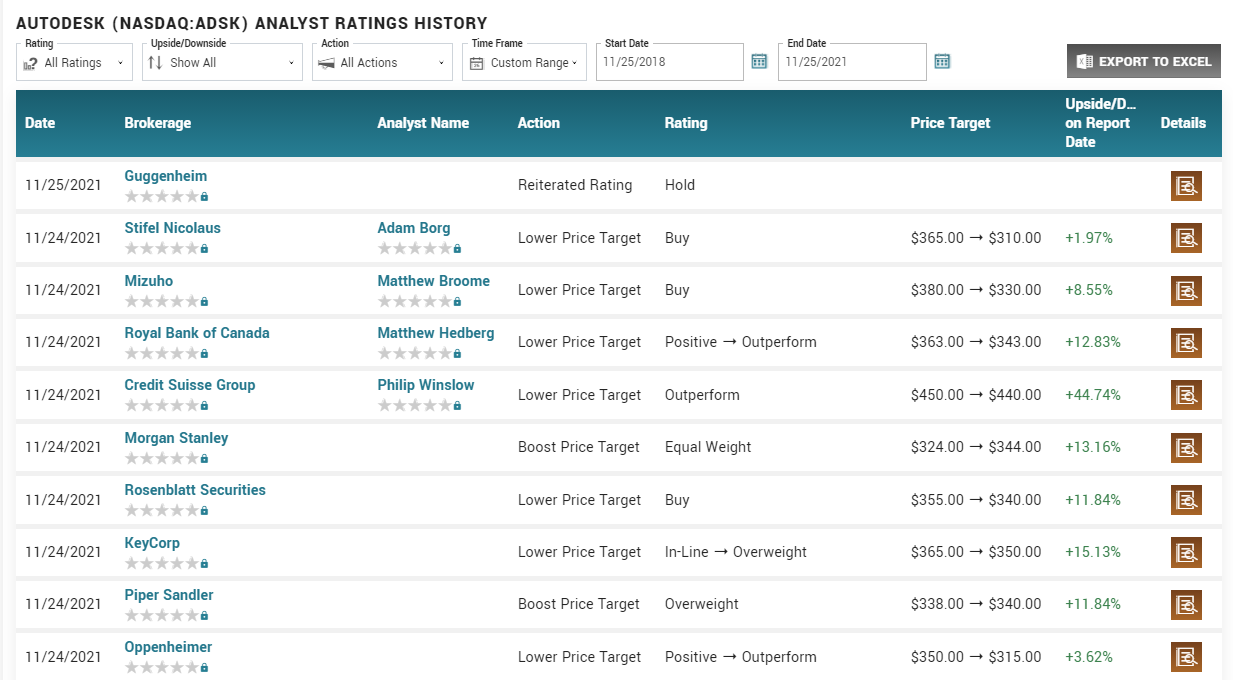View details icon in the Piper Sandler row
The image size is (1233, 680).
1186,605
